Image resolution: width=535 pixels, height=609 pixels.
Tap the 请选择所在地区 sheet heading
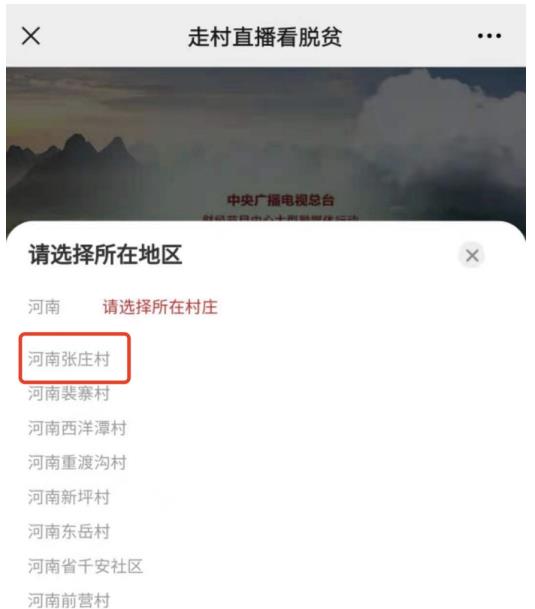[105, 255]
